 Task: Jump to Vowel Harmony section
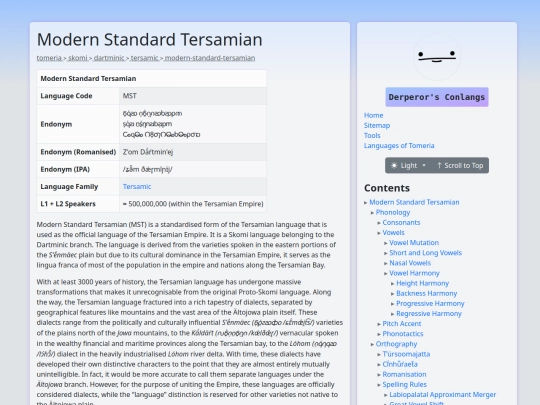click(414, 273)
